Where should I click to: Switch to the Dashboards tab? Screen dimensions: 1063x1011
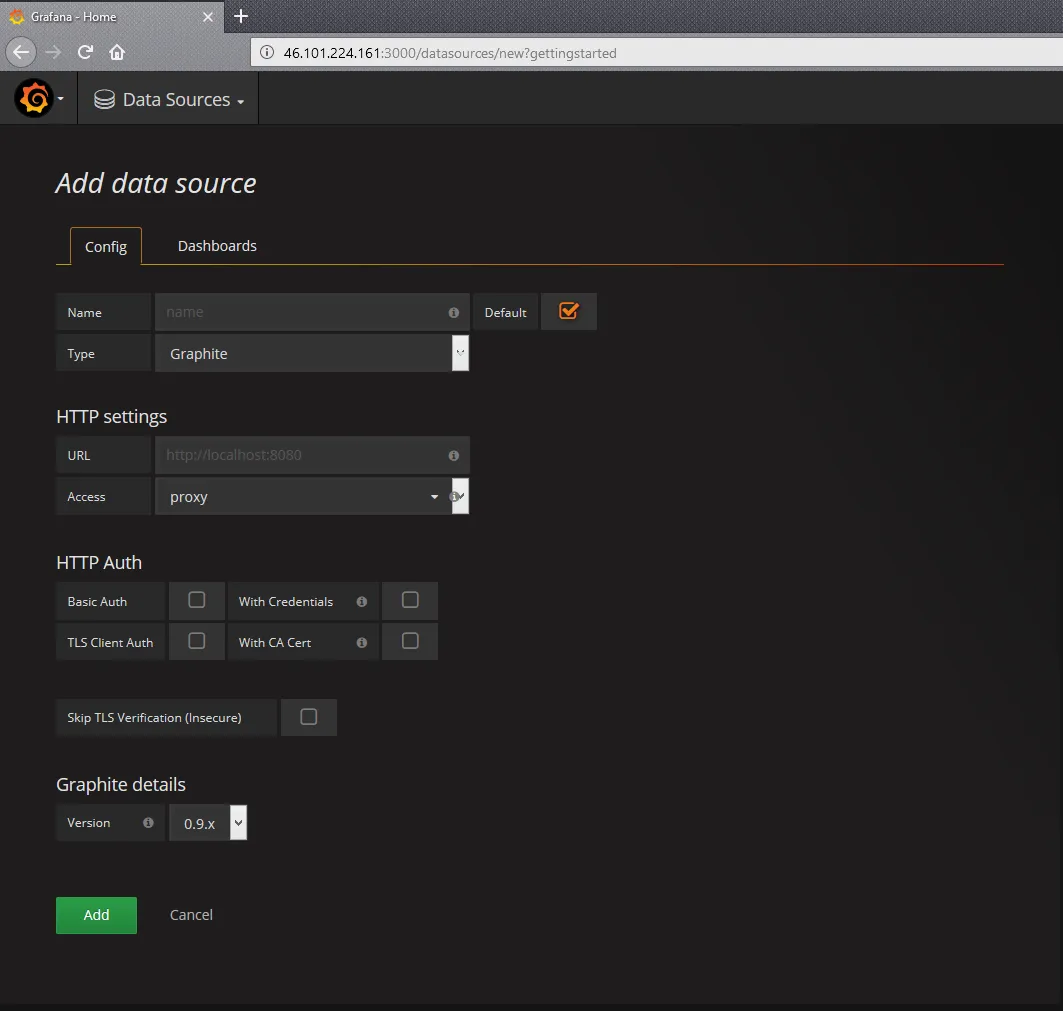217,245
